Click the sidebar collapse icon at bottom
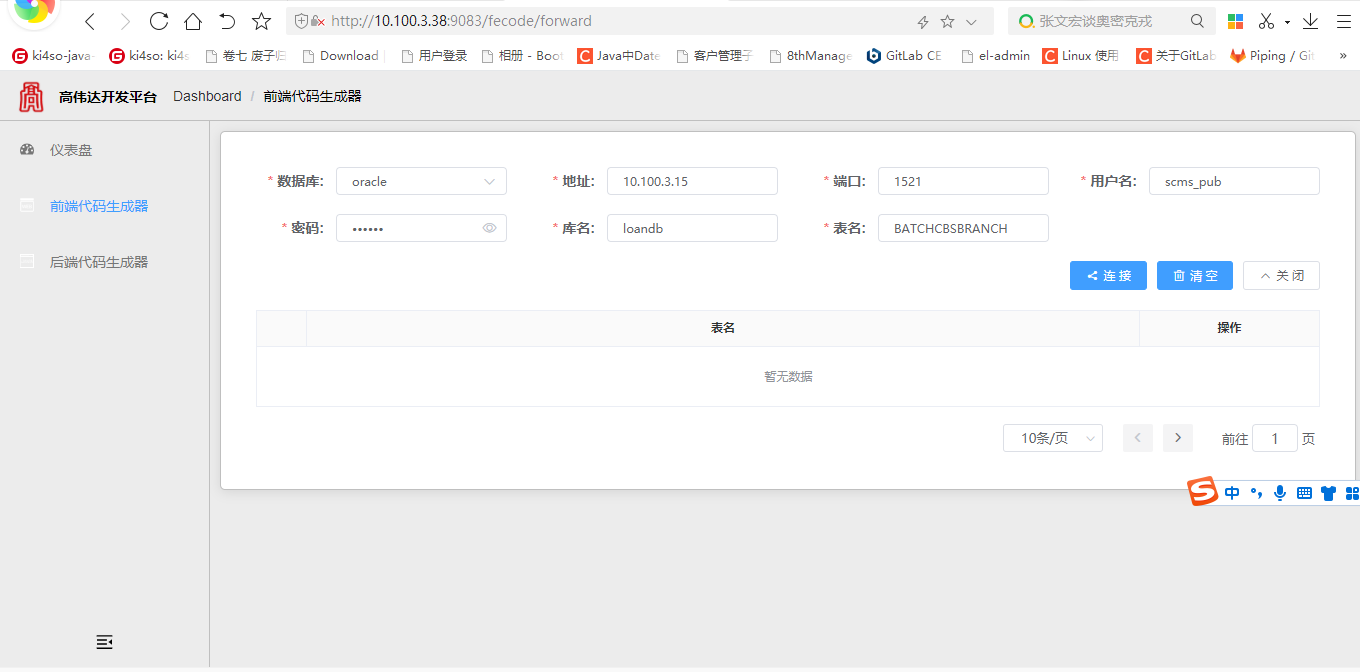Screen dimensions: 1360x672 pos(104,642)
